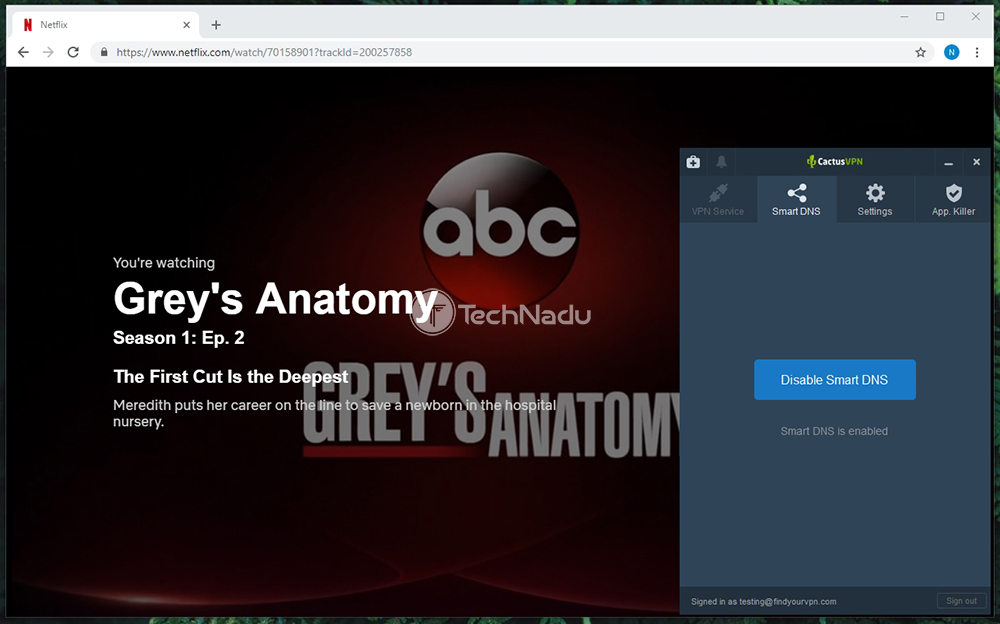Click the Sign out button in CactusVPN
This screenshot has width=1000, height=624.
(x=961, y=601)
